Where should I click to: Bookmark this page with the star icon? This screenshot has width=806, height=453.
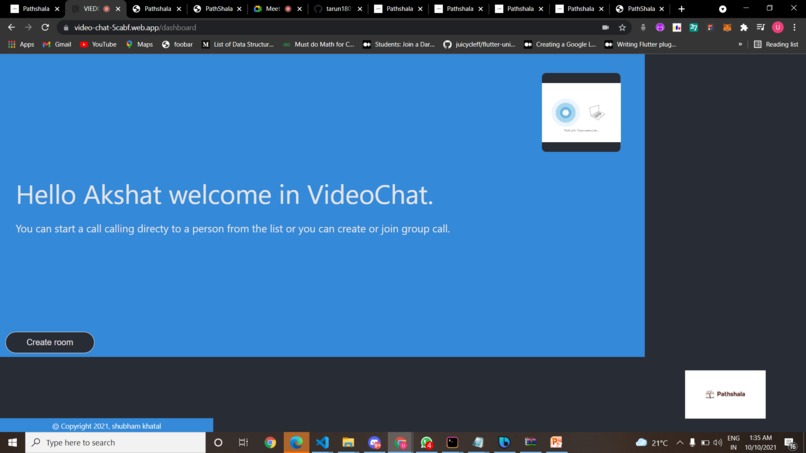coord(622,27)
